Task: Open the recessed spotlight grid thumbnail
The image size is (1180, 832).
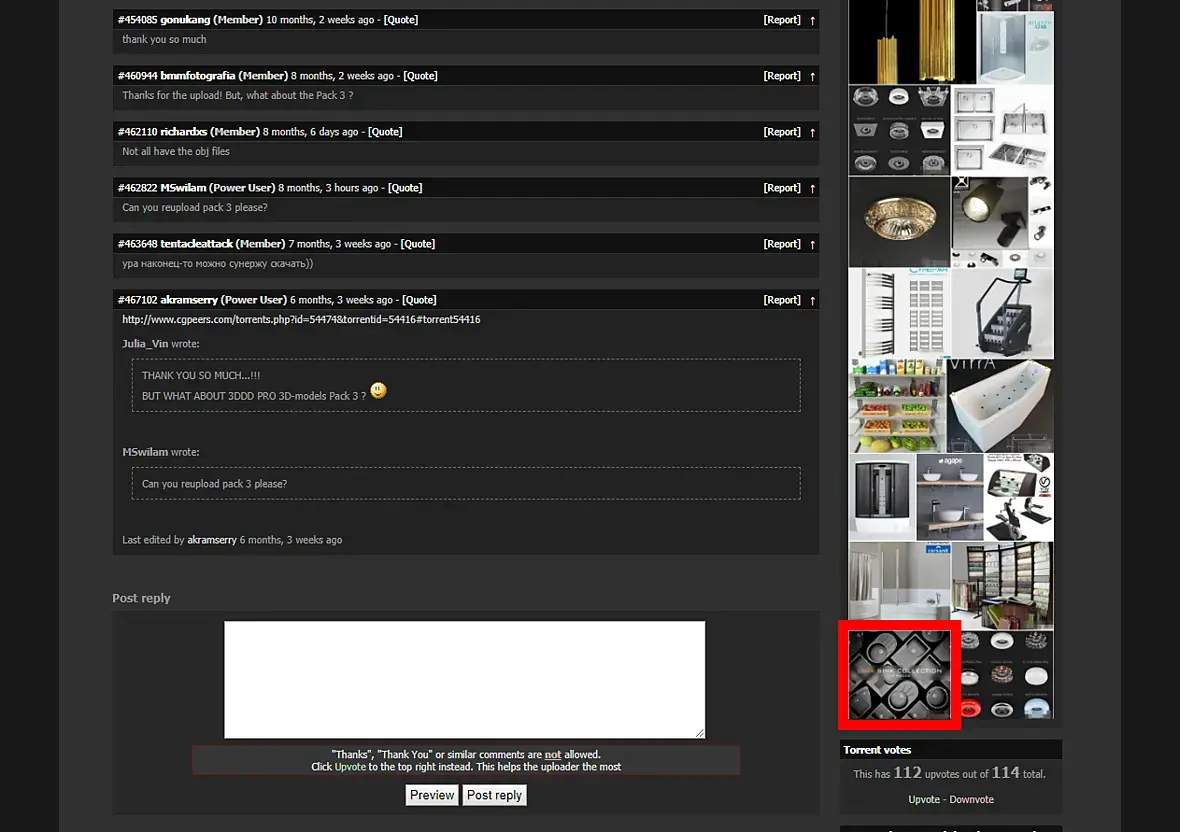Action: pos(899,129)
